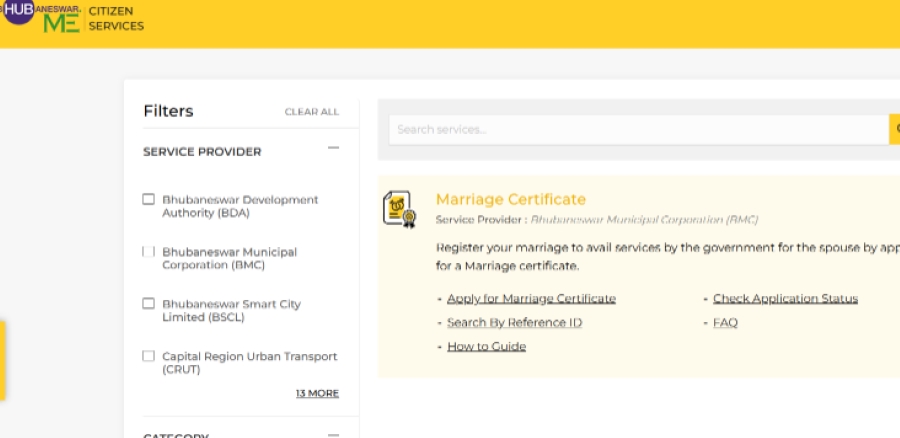Show 13 more service providers
The width and height of the screenshot is (900, 438).
point(317,393)
